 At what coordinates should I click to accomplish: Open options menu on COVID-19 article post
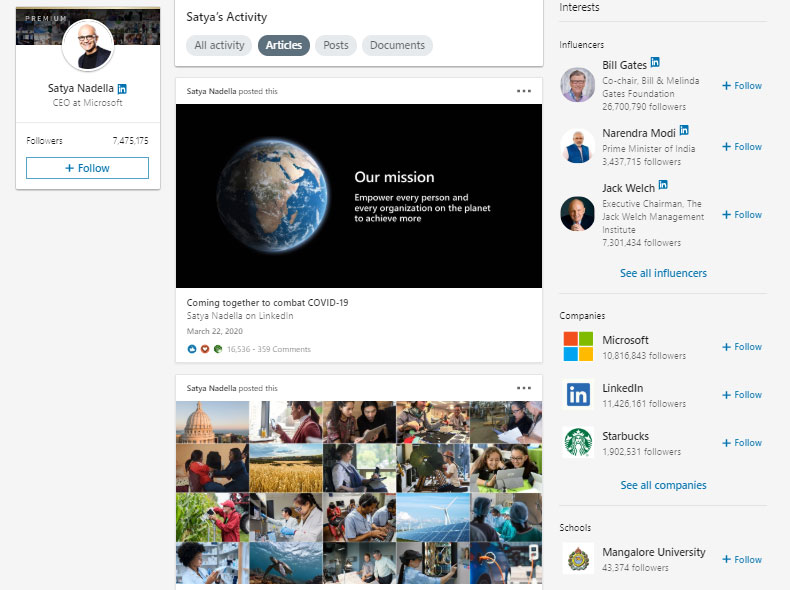click(x=523, y=91)
